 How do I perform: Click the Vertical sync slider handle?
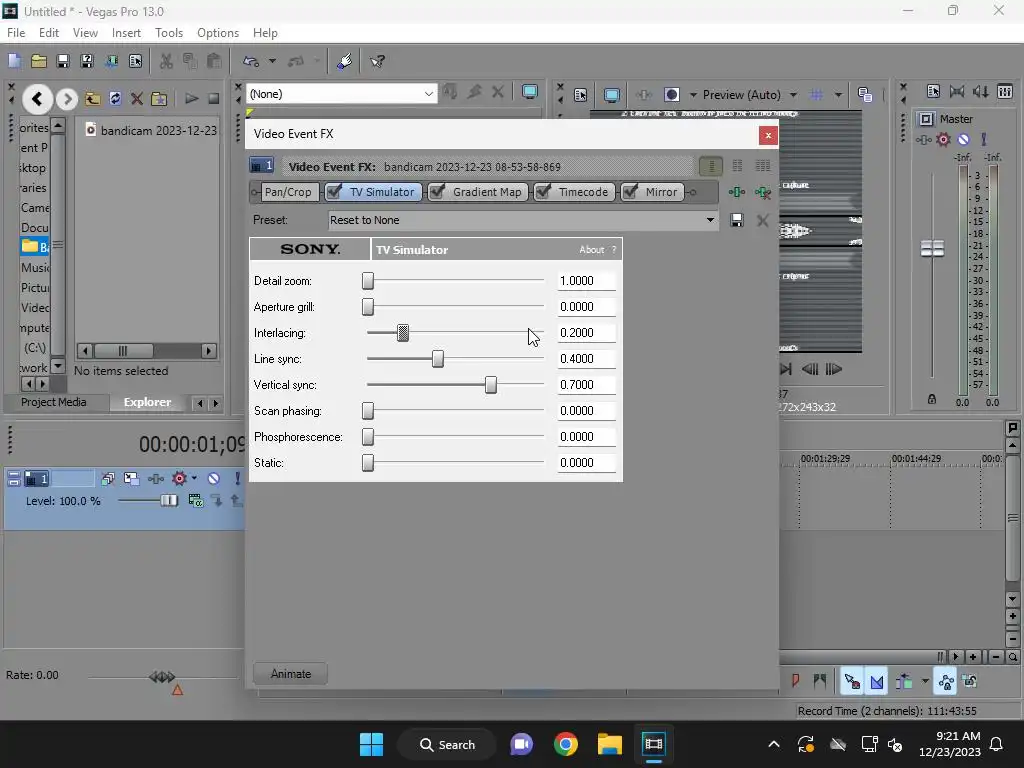tap(491, 385)
